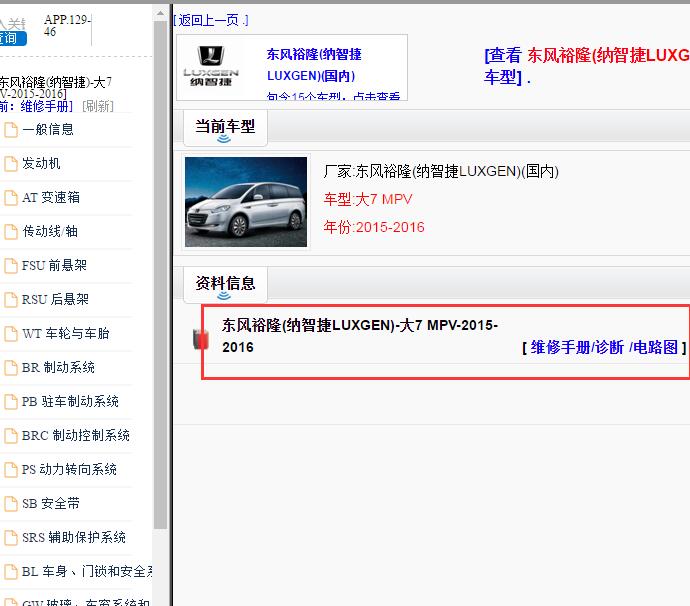Click the 大7 MPV car thumbnail
Viewport: 690px width, 606px height.
pyautogui.click(x=246, y=202)
